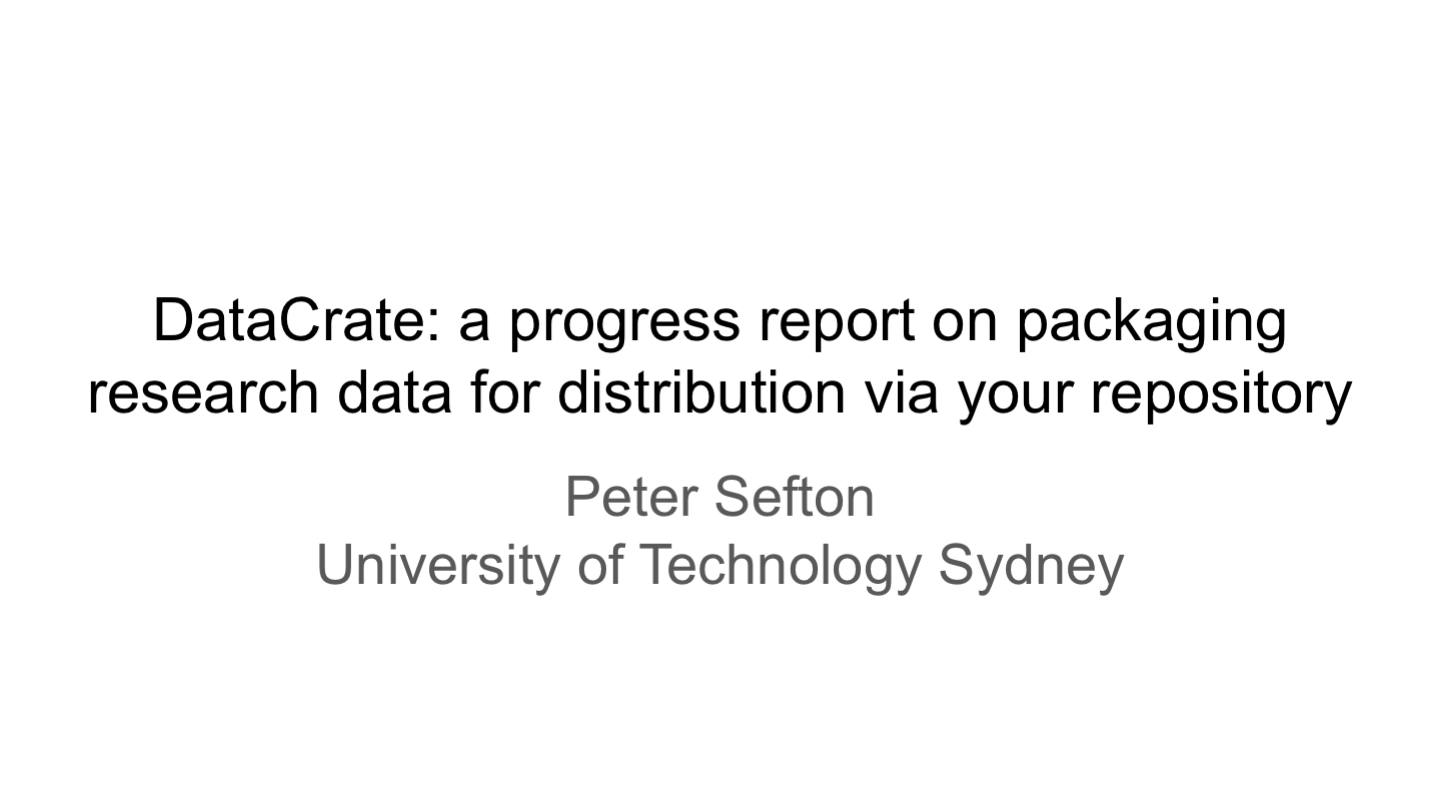The width and height of the screenshot is (1441, 811).
Task: Select the word "research" in second title line
Action: pos(204,393)
